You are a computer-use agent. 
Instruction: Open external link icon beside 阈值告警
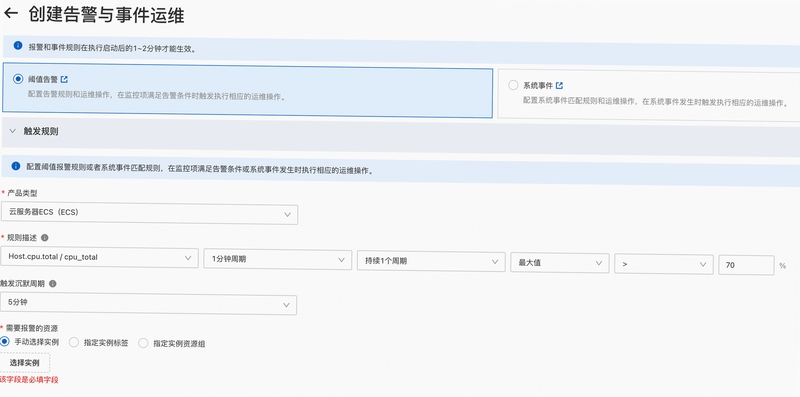(64, 79)
